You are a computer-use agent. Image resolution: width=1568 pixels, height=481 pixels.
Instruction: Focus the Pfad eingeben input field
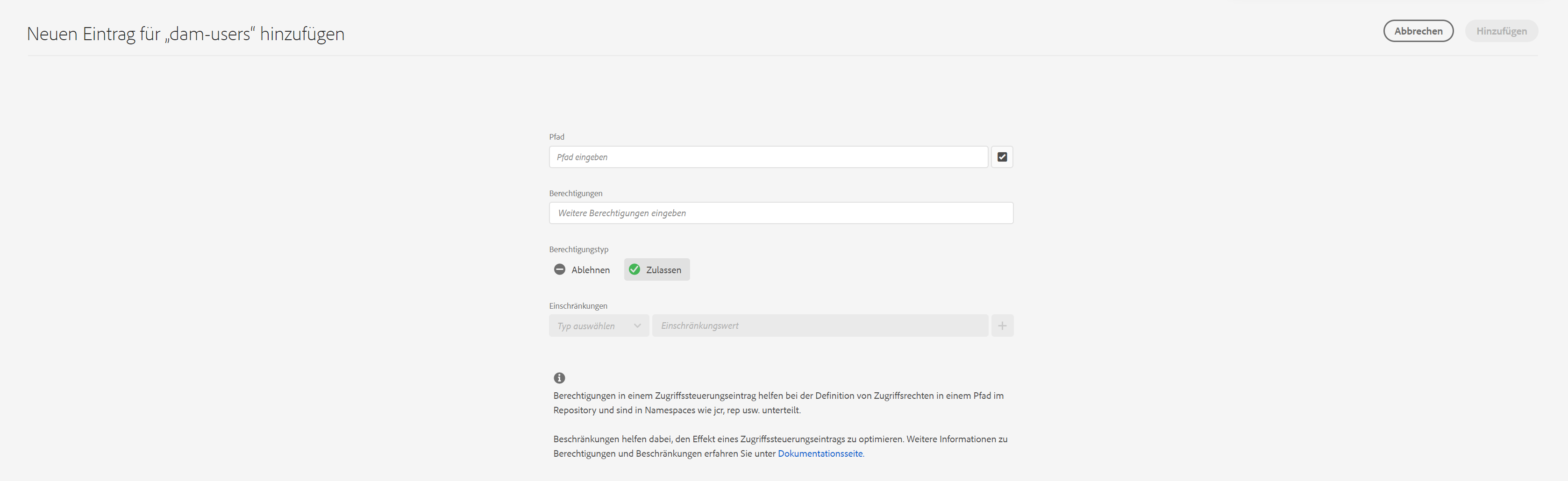768,157
